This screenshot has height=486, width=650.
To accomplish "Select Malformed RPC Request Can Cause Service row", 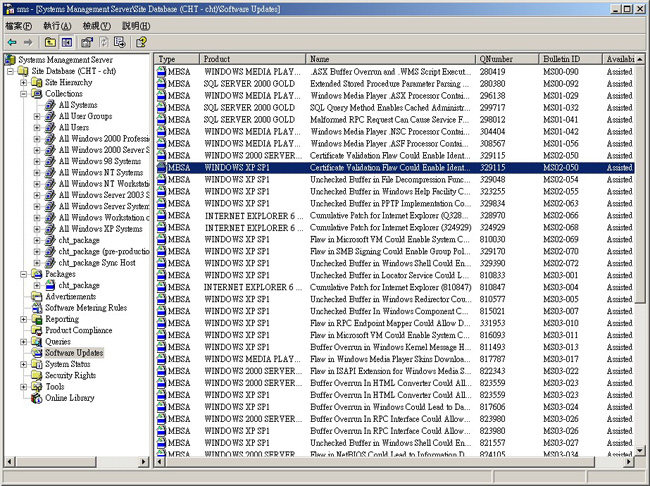I will tap(395, 119).
